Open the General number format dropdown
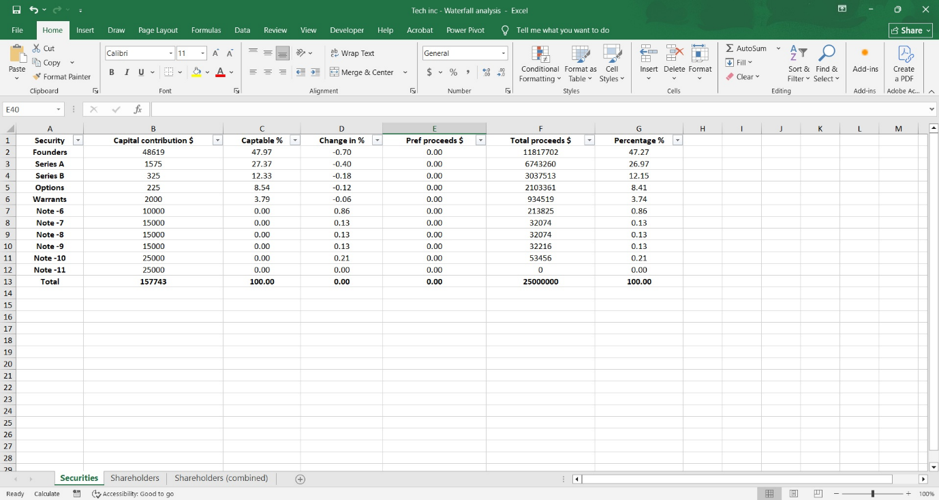This screenshot has width=939, height=500. click(503, 53)
